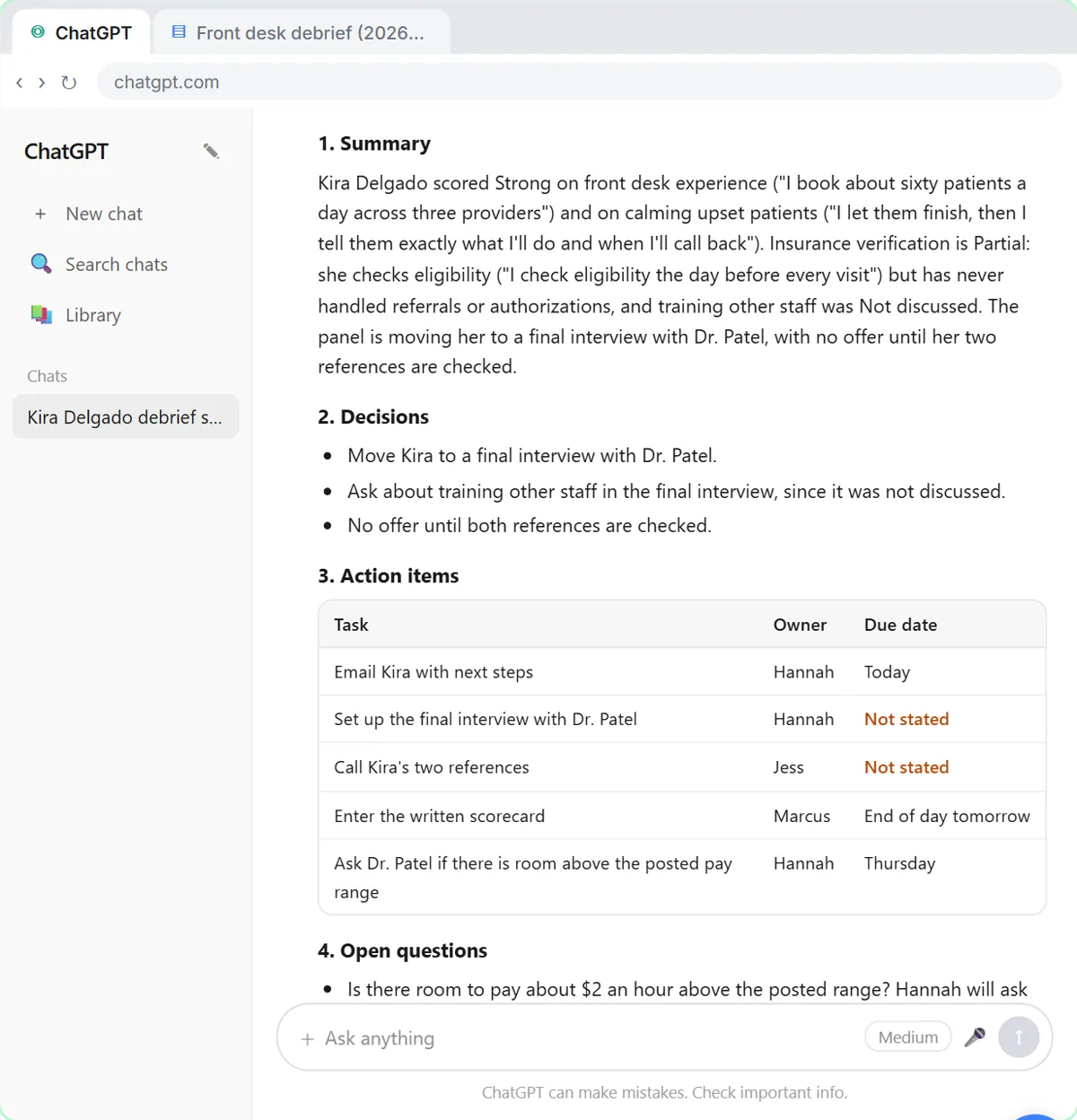Screen dimensions: 1077x1120
Task: Reload the page with refresh icon
Action: tap(68, 83)
